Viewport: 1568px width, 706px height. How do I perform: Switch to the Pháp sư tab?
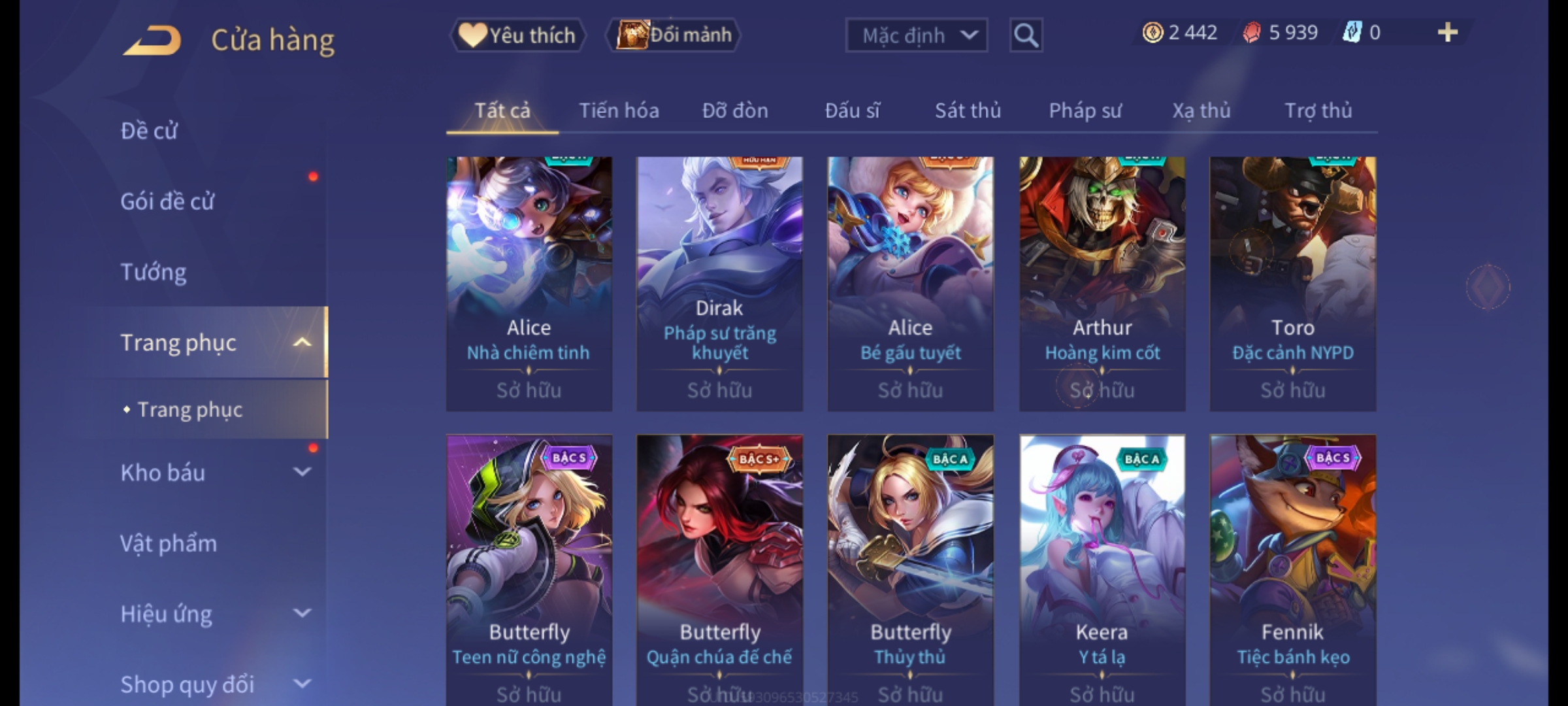tap(1085, 110)
